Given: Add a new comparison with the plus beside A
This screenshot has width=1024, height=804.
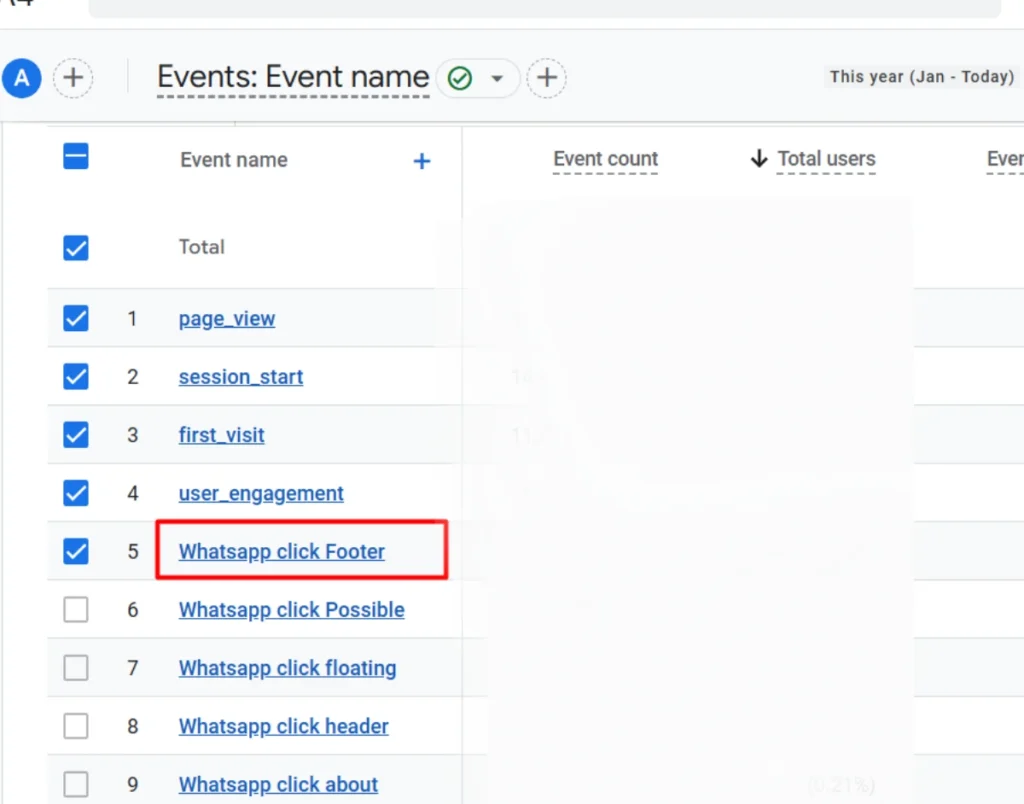Looking at the screenshot, I should 73,78.
